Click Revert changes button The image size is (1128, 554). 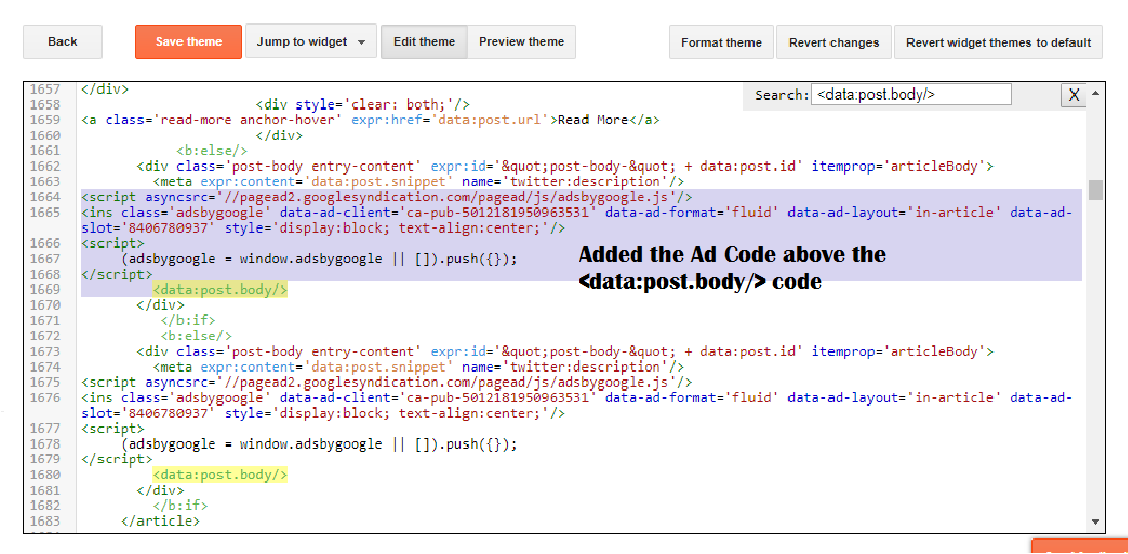[834, 42]
